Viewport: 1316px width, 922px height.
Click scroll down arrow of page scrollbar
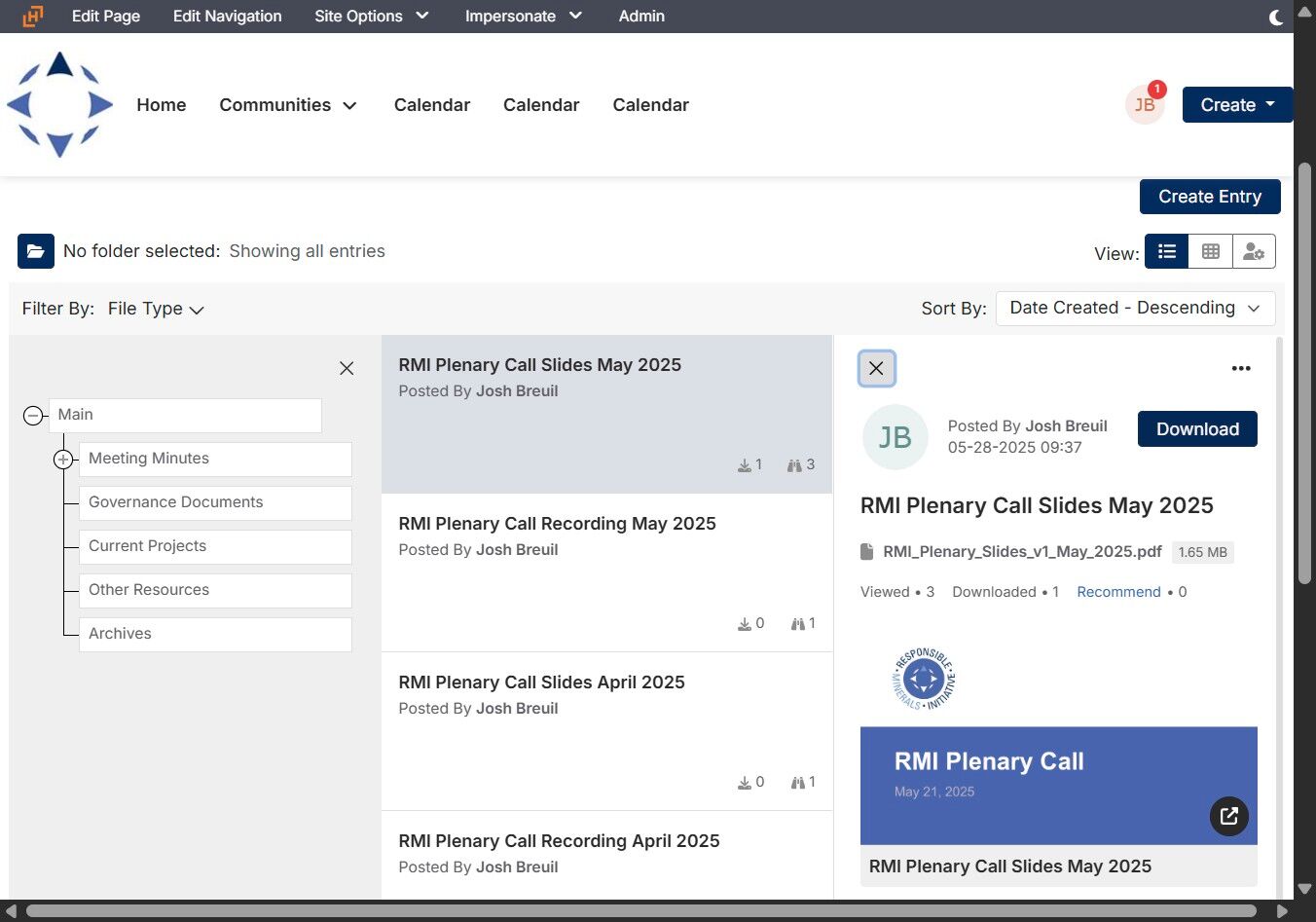click(1304, 889)
